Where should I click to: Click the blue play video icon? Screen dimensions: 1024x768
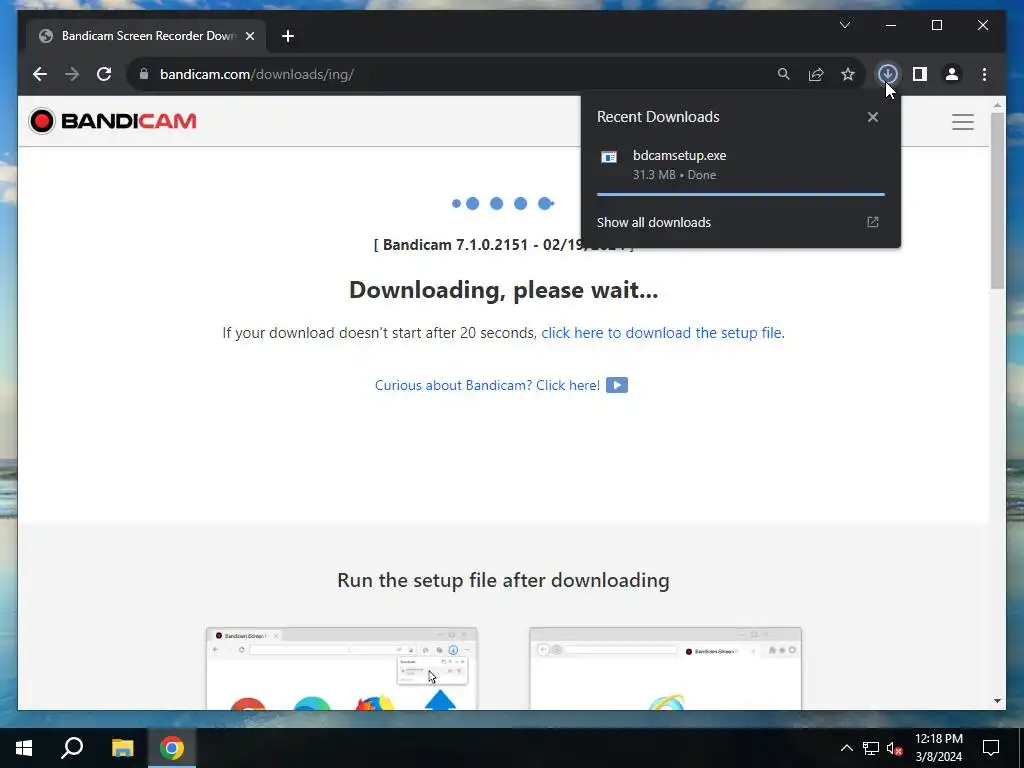[617, 385]
